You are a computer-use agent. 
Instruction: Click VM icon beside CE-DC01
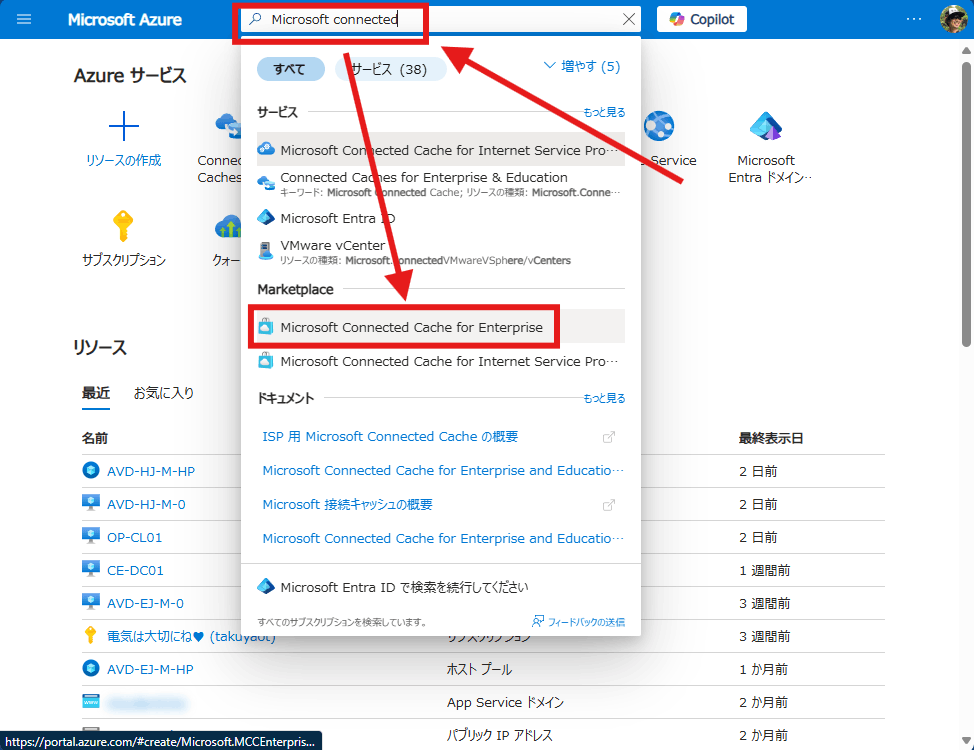(91, 569)
